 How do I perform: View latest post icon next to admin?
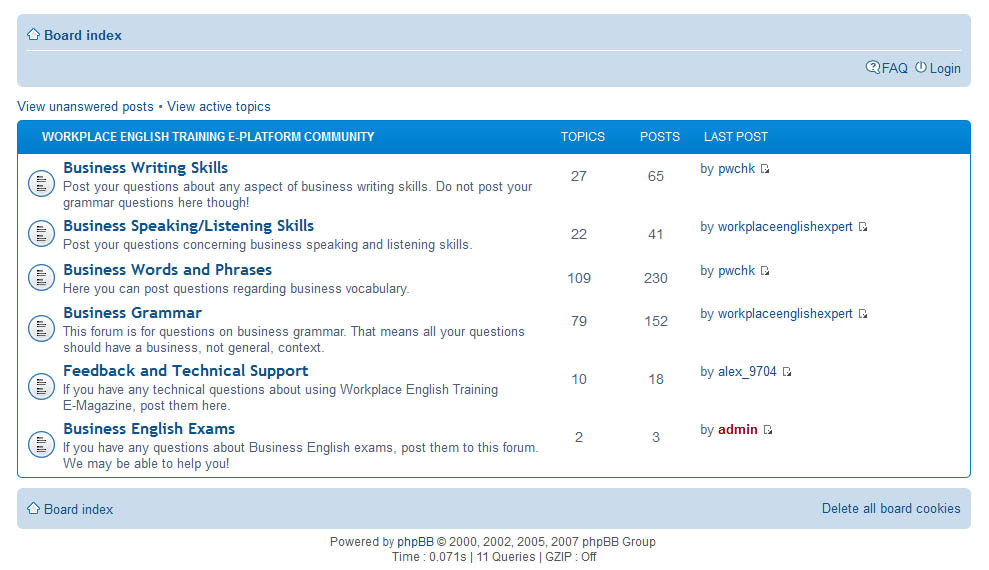(x=768, y=430)
